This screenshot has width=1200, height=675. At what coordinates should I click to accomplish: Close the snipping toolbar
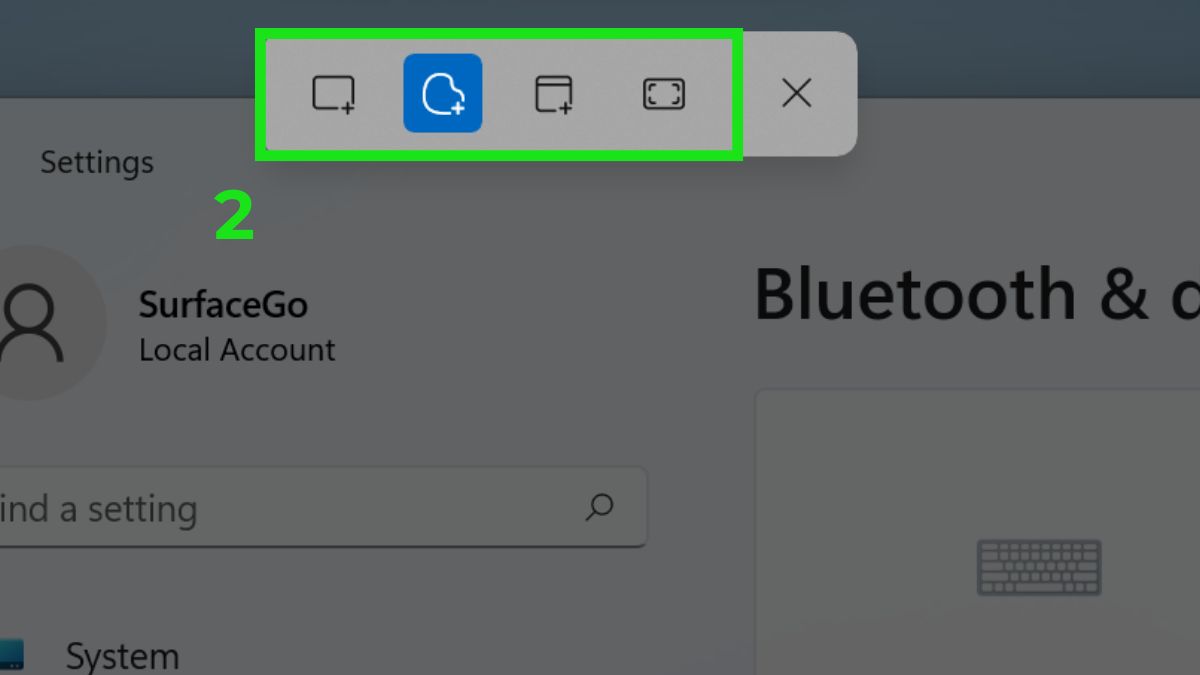pyautogui.click(x=796, y=94)
